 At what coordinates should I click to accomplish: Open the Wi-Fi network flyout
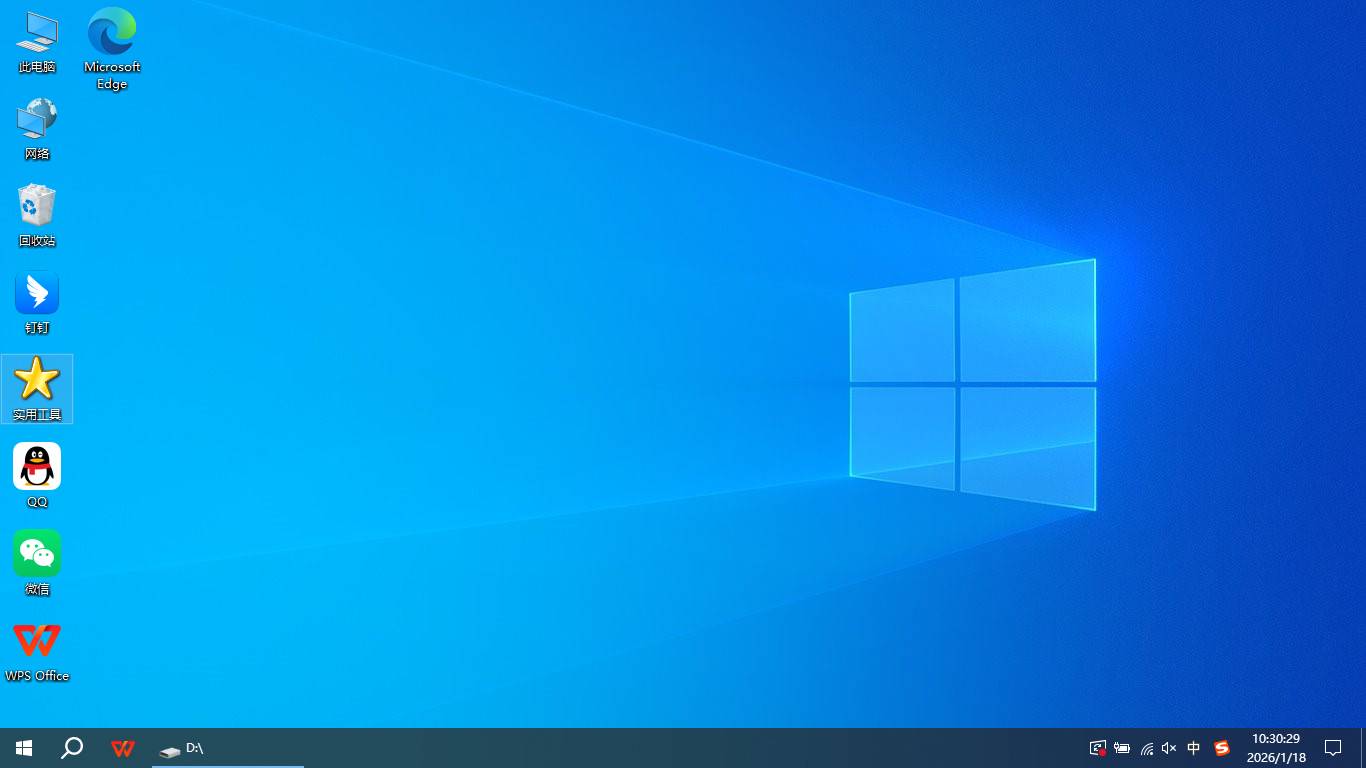coord(1146,748)
